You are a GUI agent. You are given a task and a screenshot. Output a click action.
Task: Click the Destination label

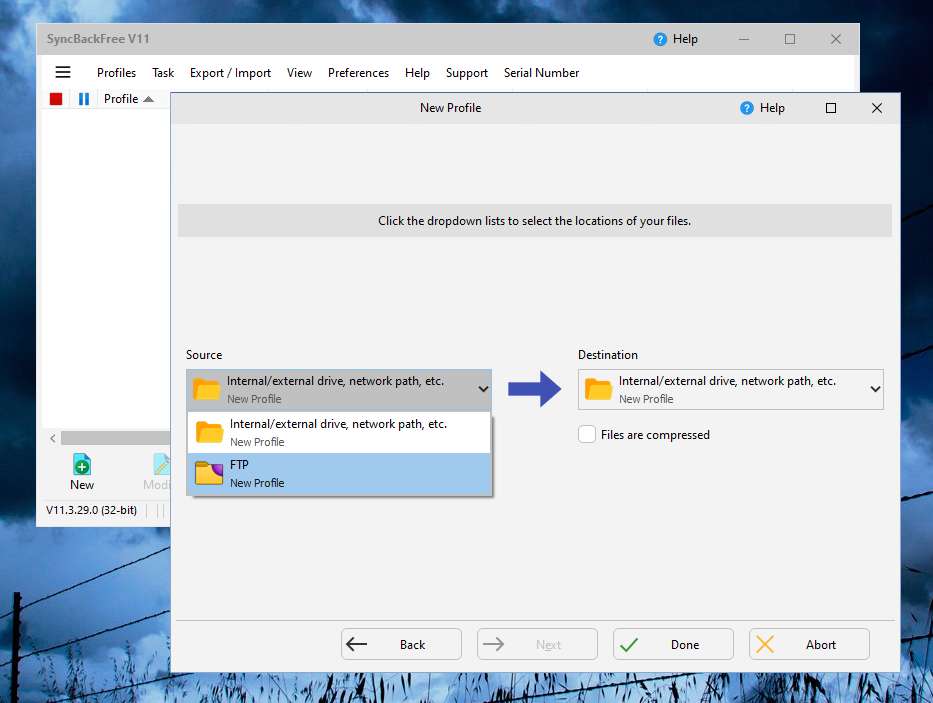point(608,355)
